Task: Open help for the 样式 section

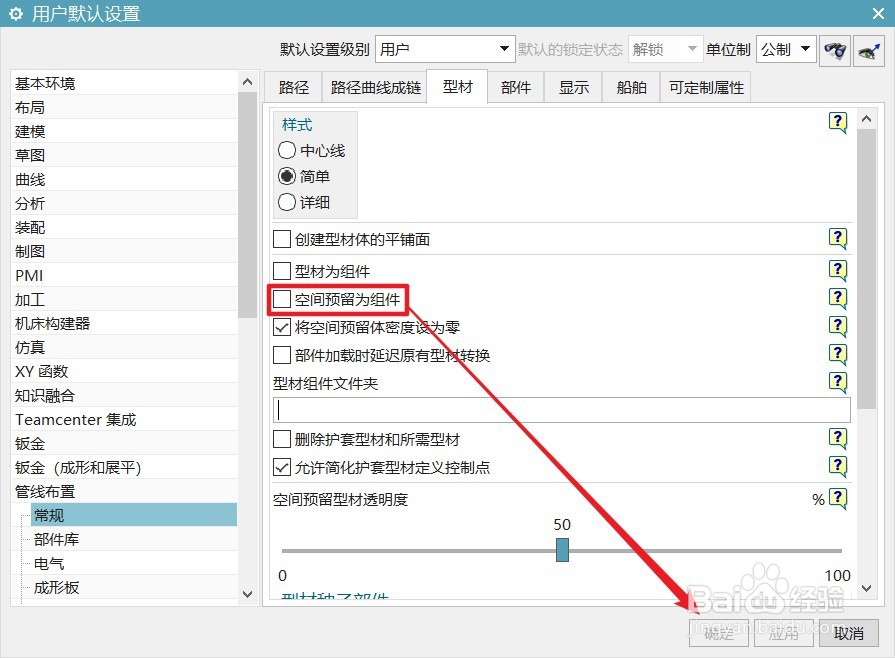Action: (x=838, y=120)
